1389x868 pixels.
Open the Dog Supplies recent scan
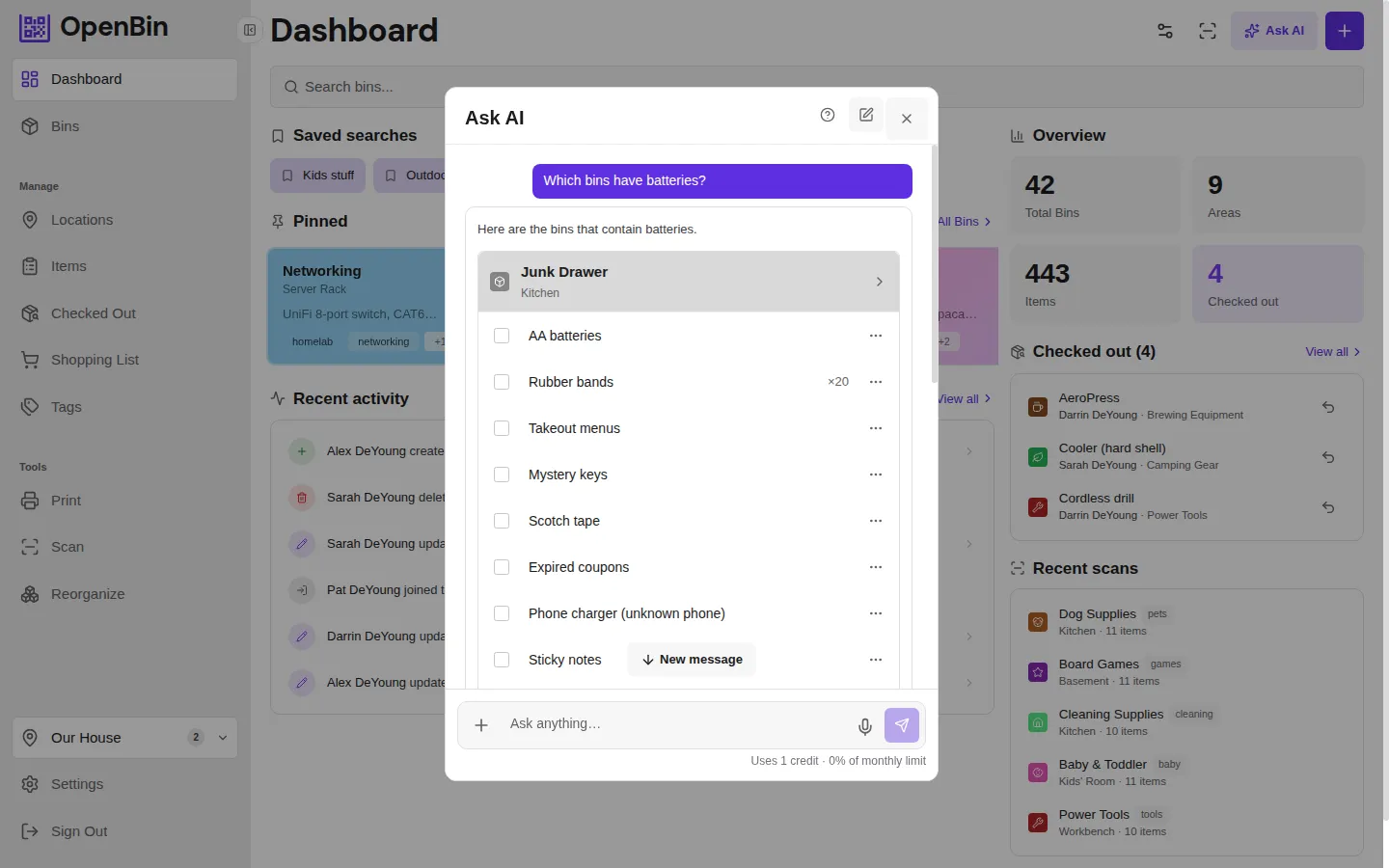coord(1186,622)
